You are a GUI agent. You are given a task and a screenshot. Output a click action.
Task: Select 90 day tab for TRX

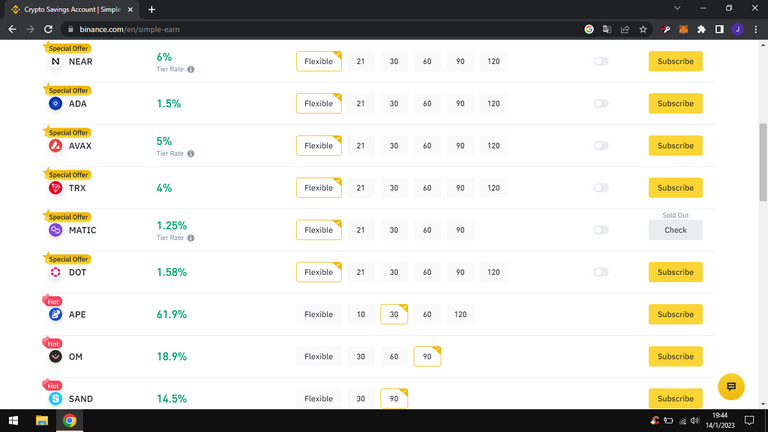(x=460, y=188)
